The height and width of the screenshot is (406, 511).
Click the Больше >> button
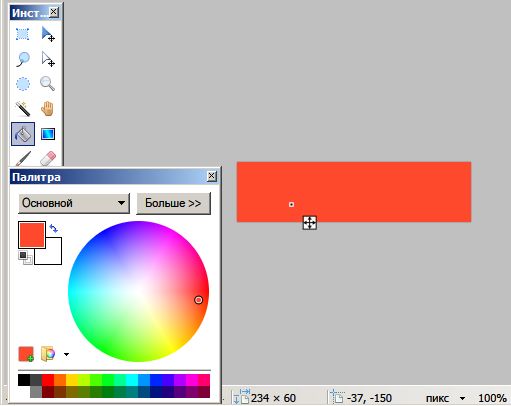click(x=173, y=203)
